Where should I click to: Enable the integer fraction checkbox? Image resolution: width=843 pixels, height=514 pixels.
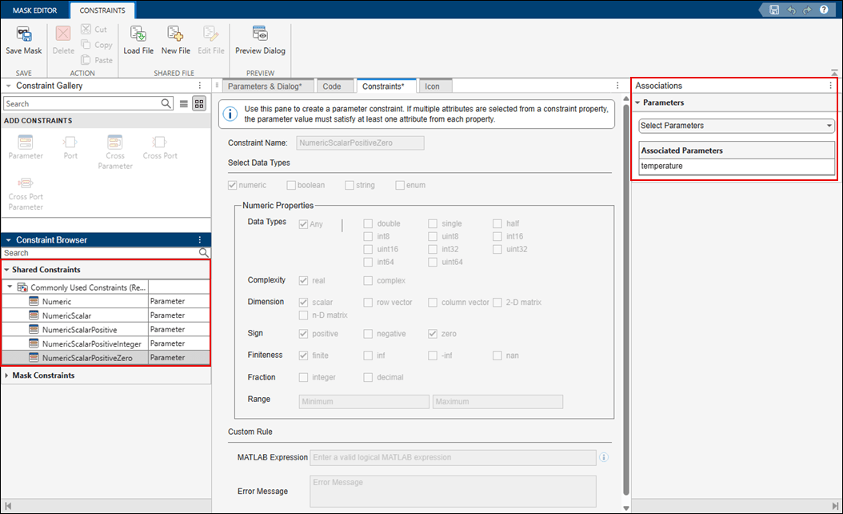tap(303, 377)
